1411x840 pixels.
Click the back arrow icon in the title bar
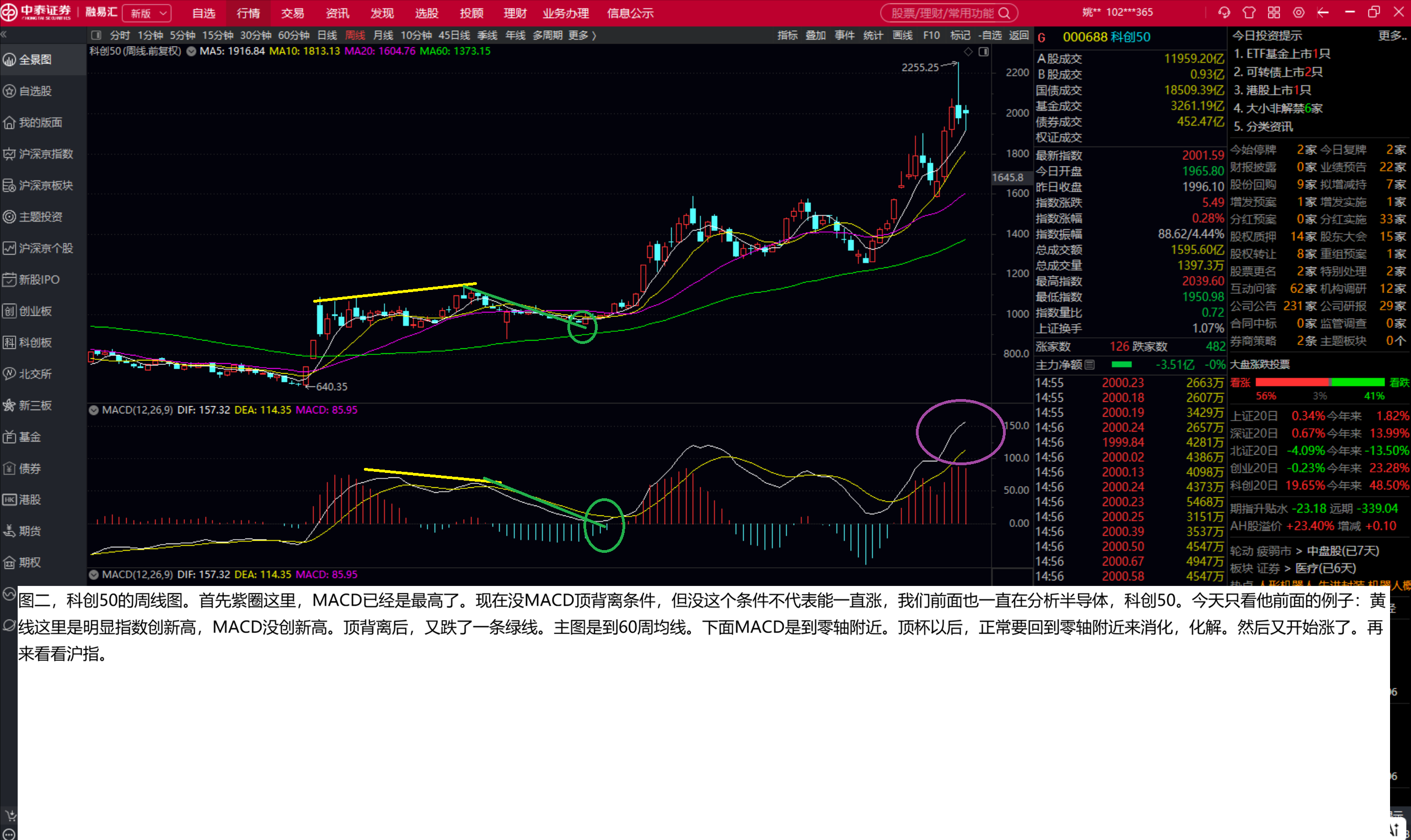tap(1323, 13)
